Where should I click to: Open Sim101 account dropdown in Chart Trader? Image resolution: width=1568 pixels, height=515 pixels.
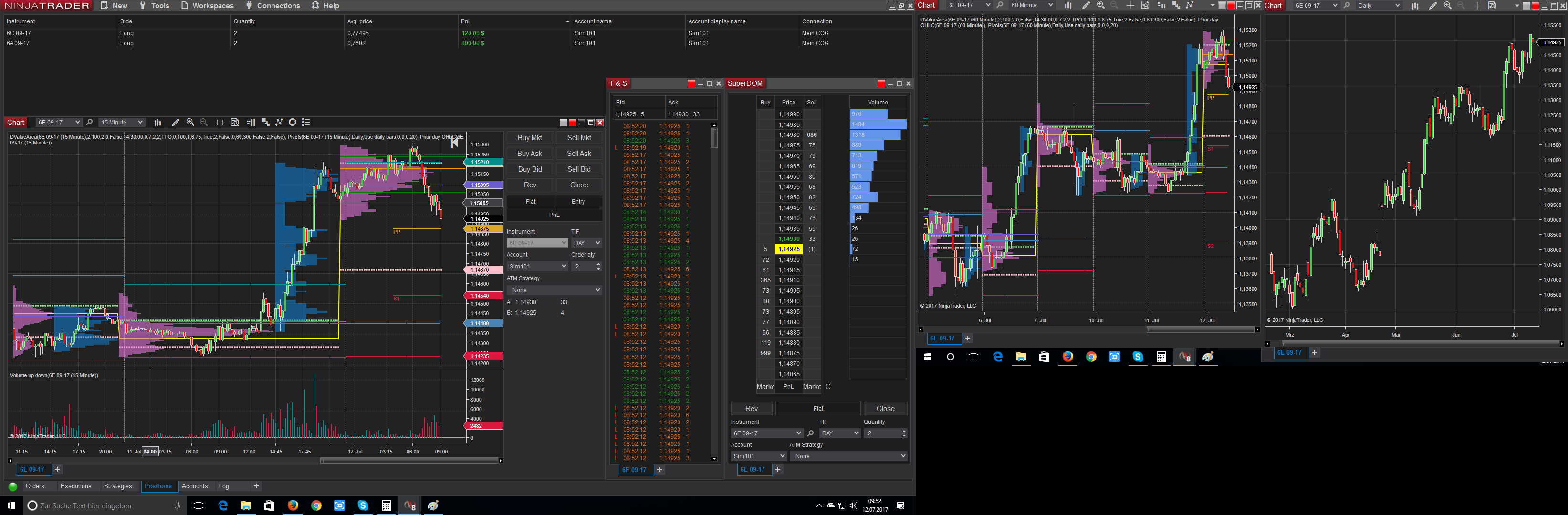(537, 266)
